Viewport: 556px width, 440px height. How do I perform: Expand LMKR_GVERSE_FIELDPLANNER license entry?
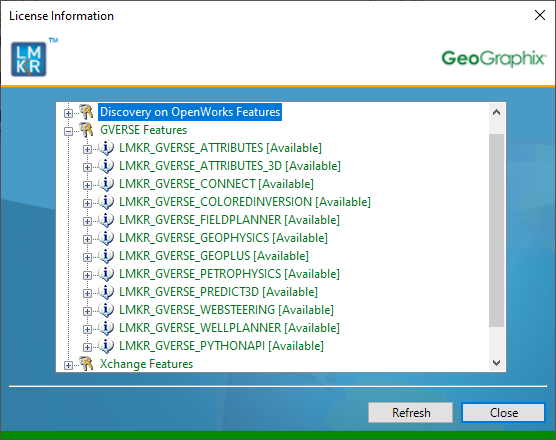87,221
